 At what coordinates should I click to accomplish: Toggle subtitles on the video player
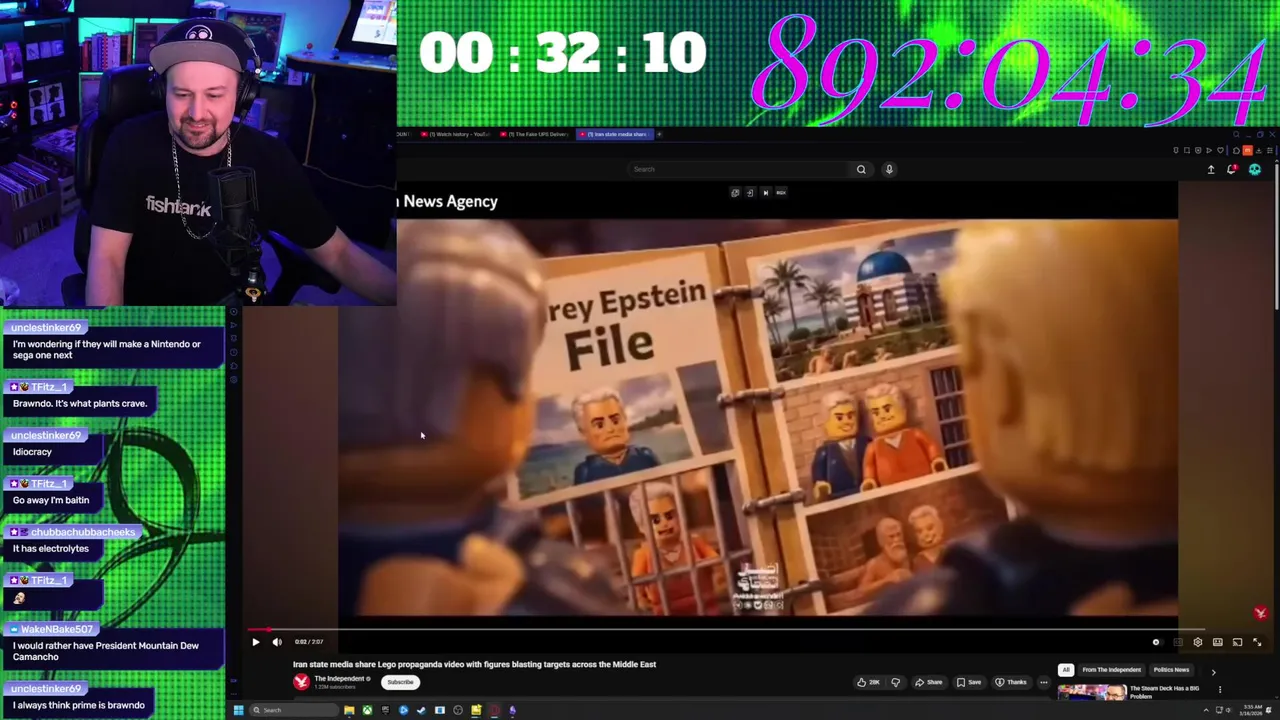point(1178,642)
